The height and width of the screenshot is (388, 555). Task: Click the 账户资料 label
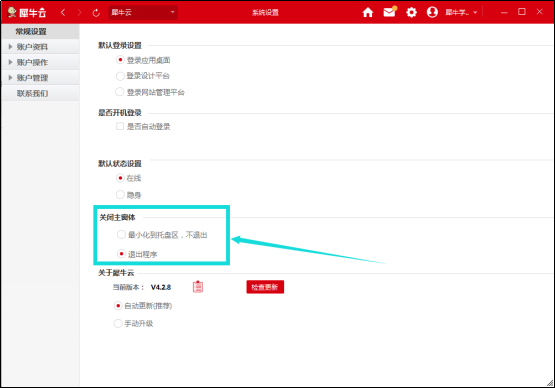(x=32, y=47)
